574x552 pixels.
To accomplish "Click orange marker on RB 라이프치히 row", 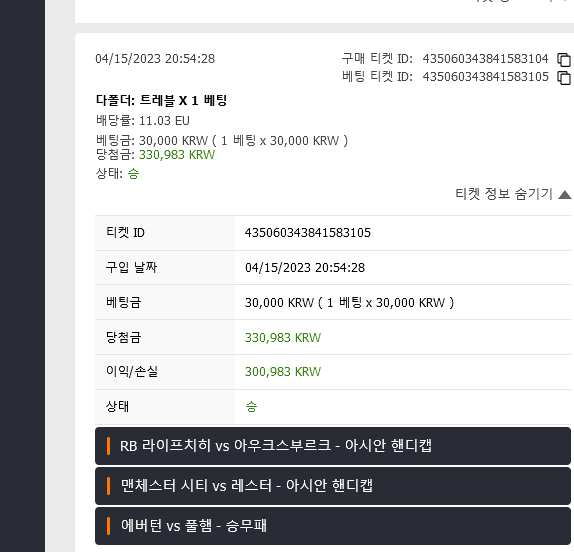I will (108, 446).
